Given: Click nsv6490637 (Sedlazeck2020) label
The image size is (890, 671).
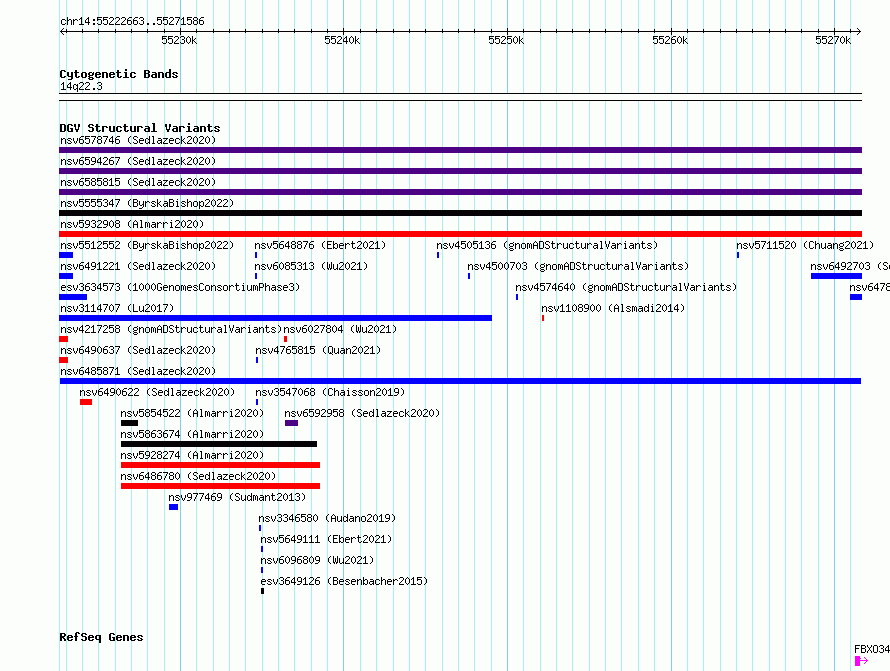Looking at the screenshot, I should (138, 350).
